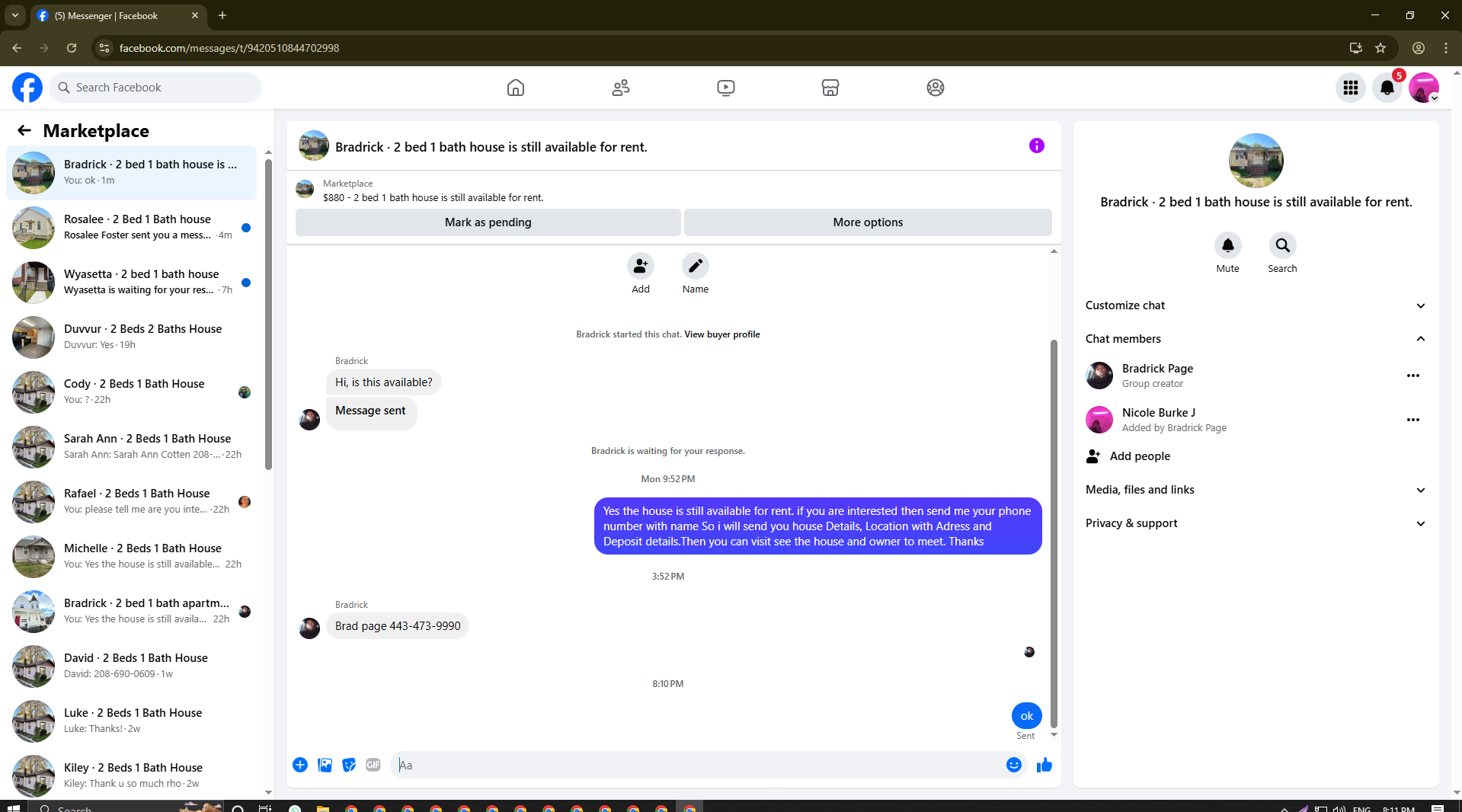This screenshot has width=1462, height=812.
Task: Choose a sticker icon in composer
Action: 349,765
